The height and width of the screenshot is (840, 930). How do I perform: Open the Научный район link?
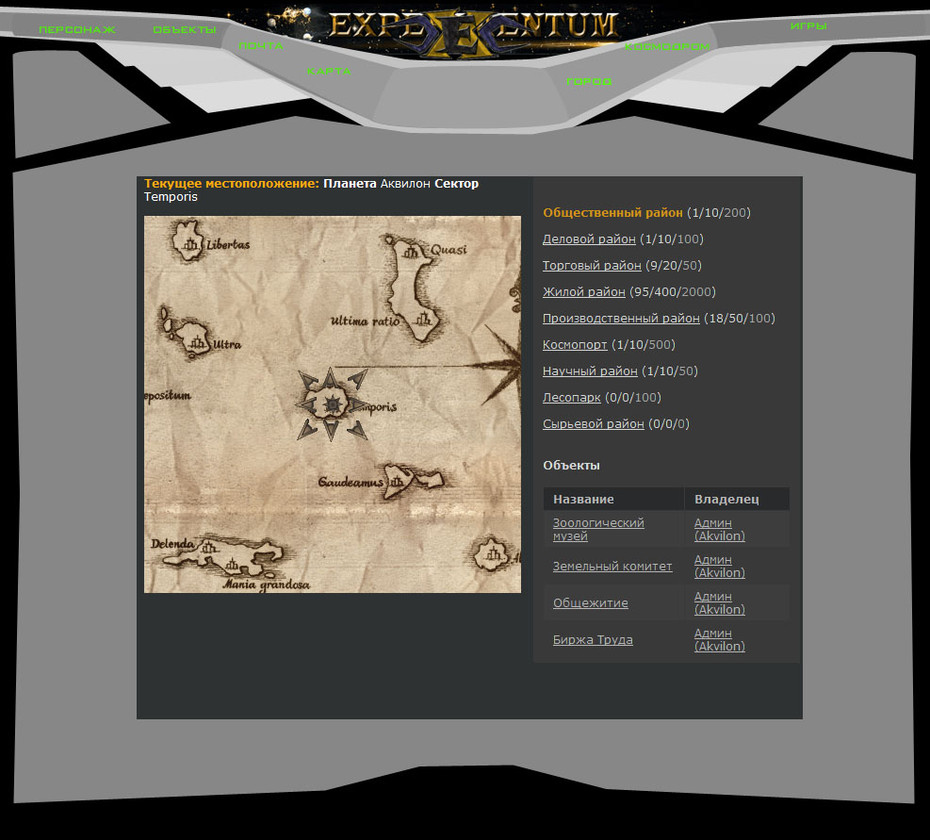590,371
